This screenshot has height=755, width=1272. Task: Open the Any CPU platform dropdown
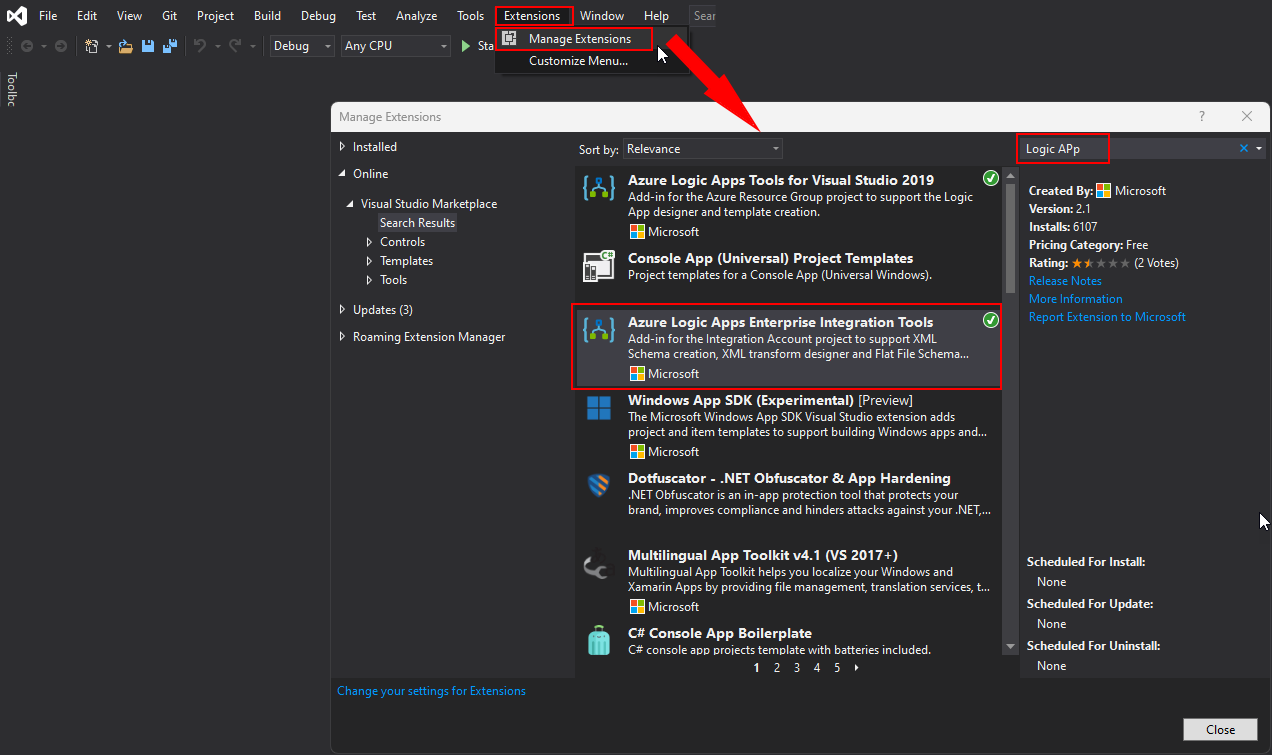[x=396, y=46]
